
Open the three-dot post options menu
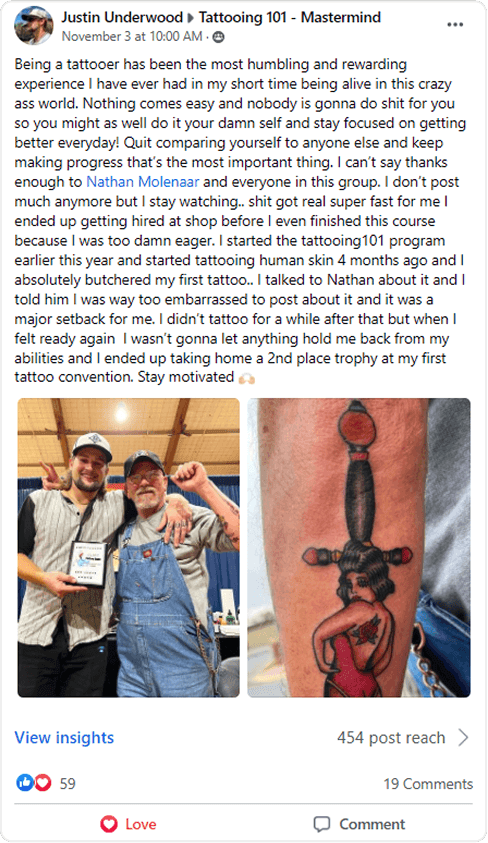click(x=455, y=25)
